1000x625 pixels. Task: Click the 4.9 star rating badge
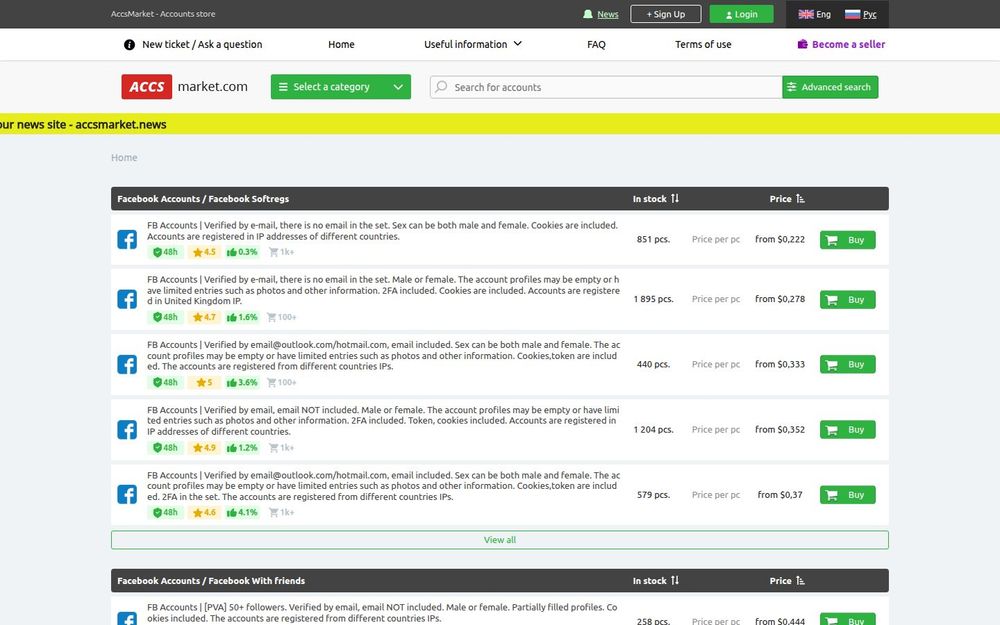coord(204,447)
